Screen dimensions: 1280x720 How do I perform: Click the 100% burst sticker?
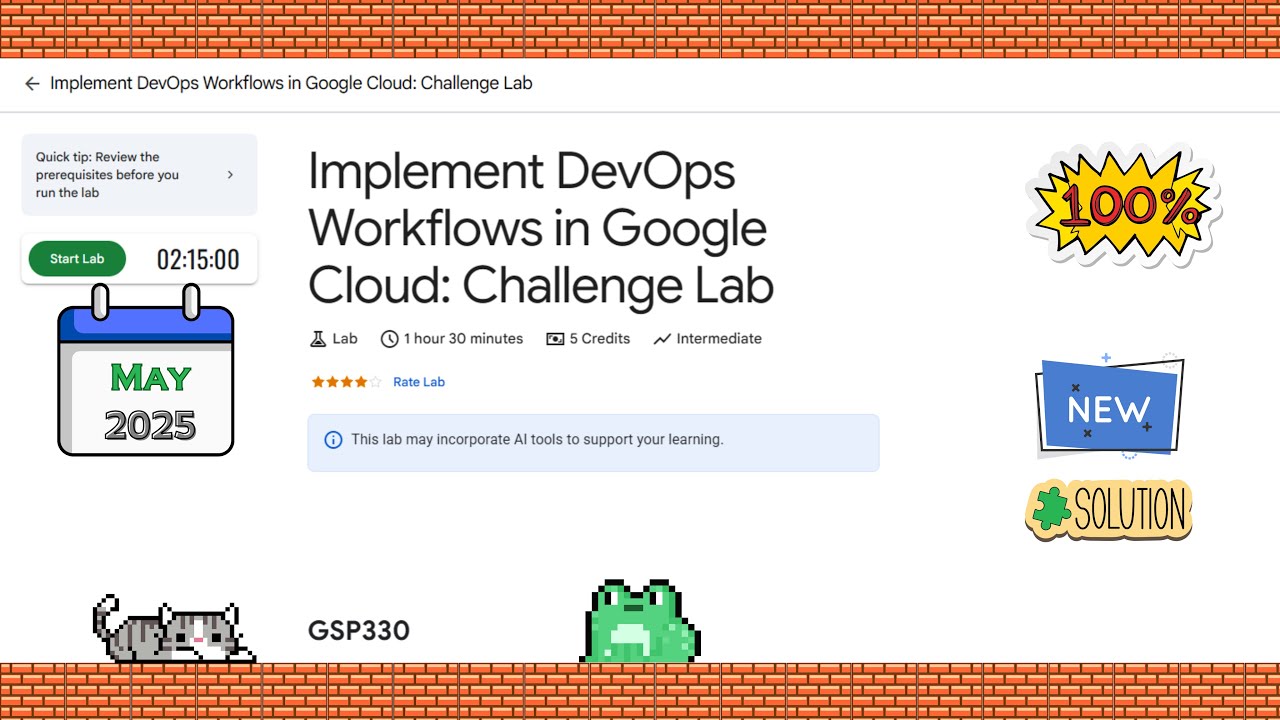point(1124,204)
